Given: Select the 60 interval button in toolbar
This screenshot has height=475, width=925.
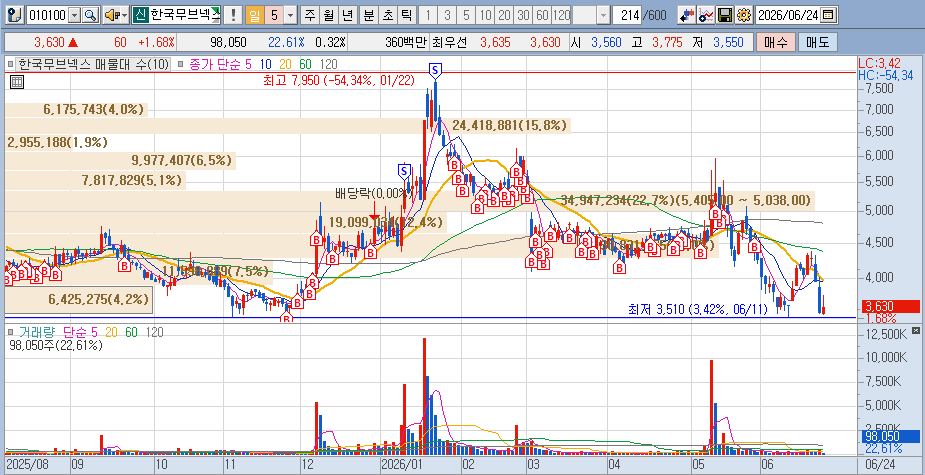Looking at the screenshot, I should 543,15.
